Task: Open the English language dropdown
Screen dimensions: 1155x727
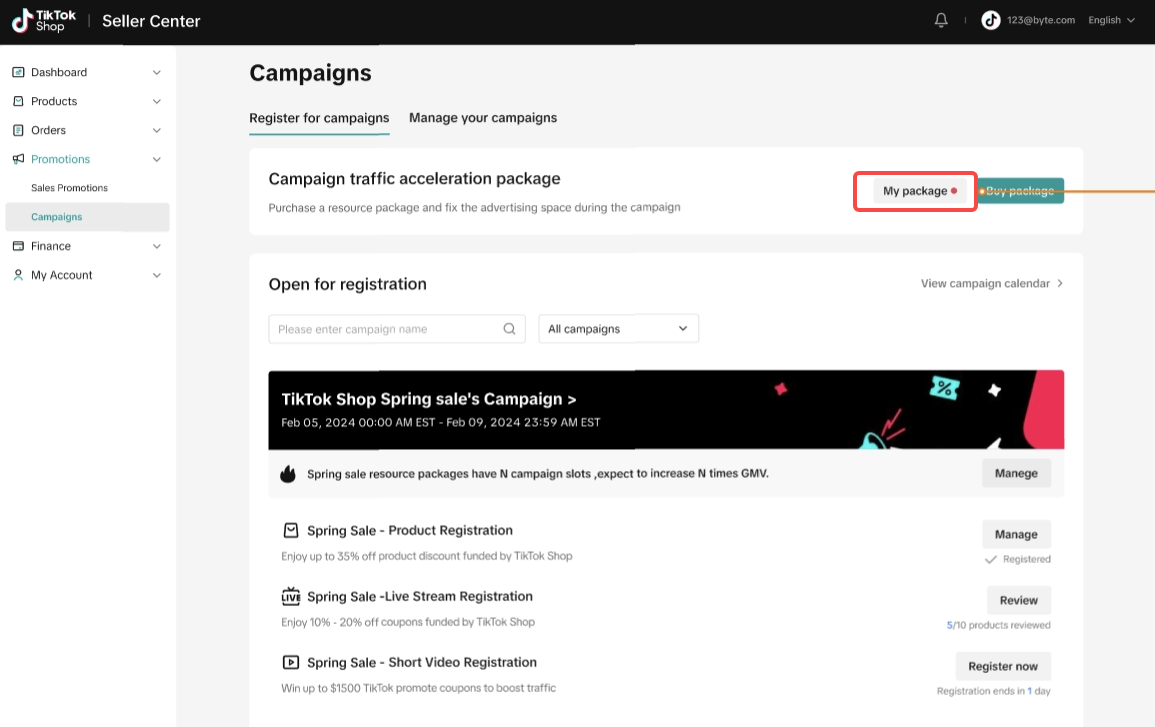Action: [1111, 20]
